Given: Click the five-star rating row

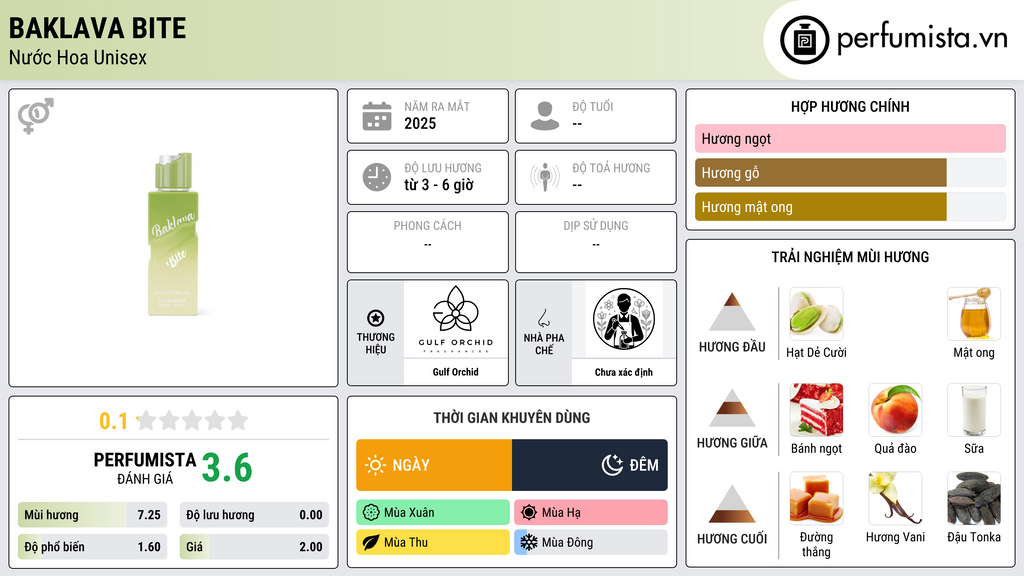Looking at the screenshot, I should coord(192,420).
